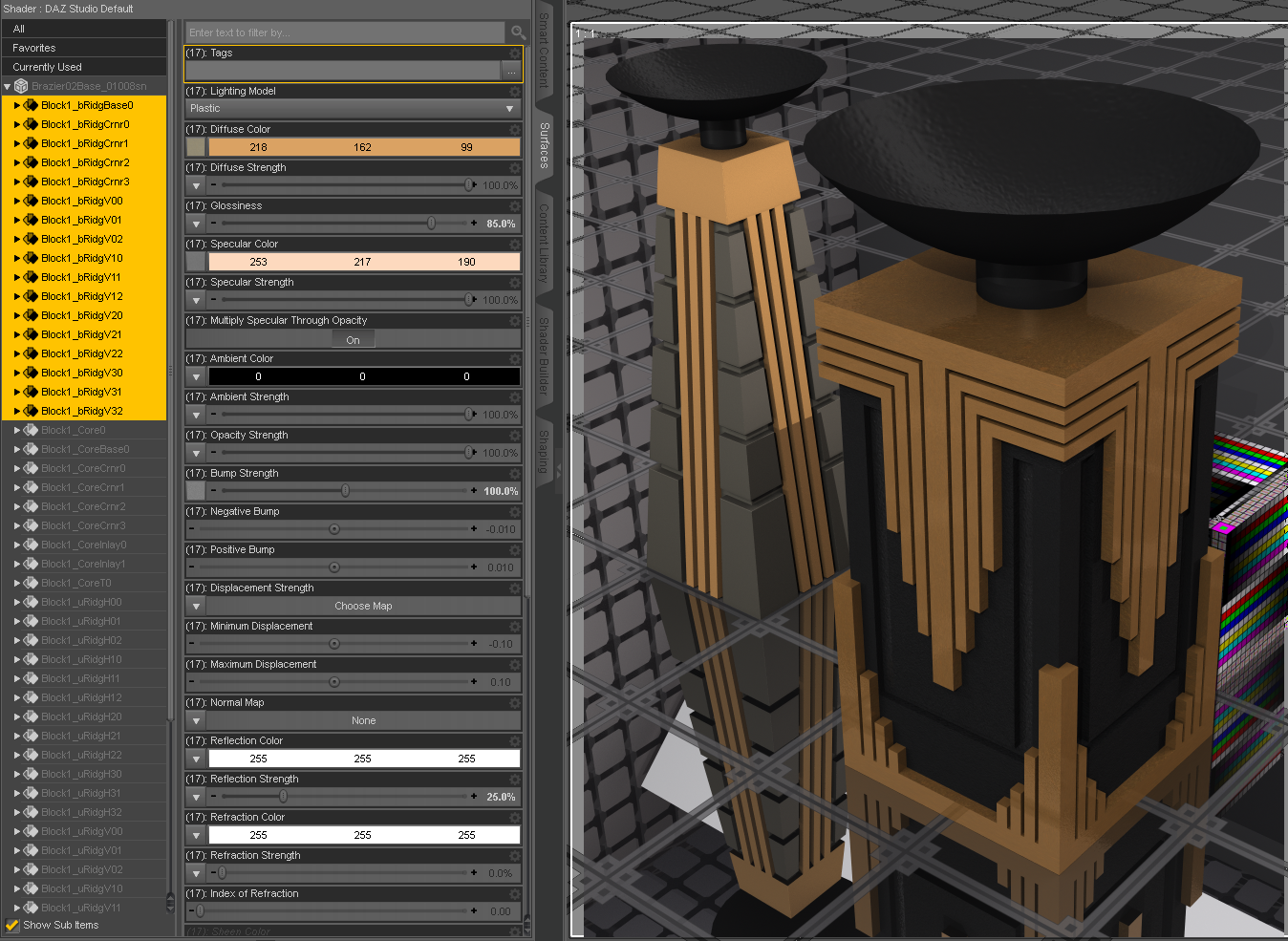
Task: Open the gear menu for Diffuse Strength
Action: (515, 167)
